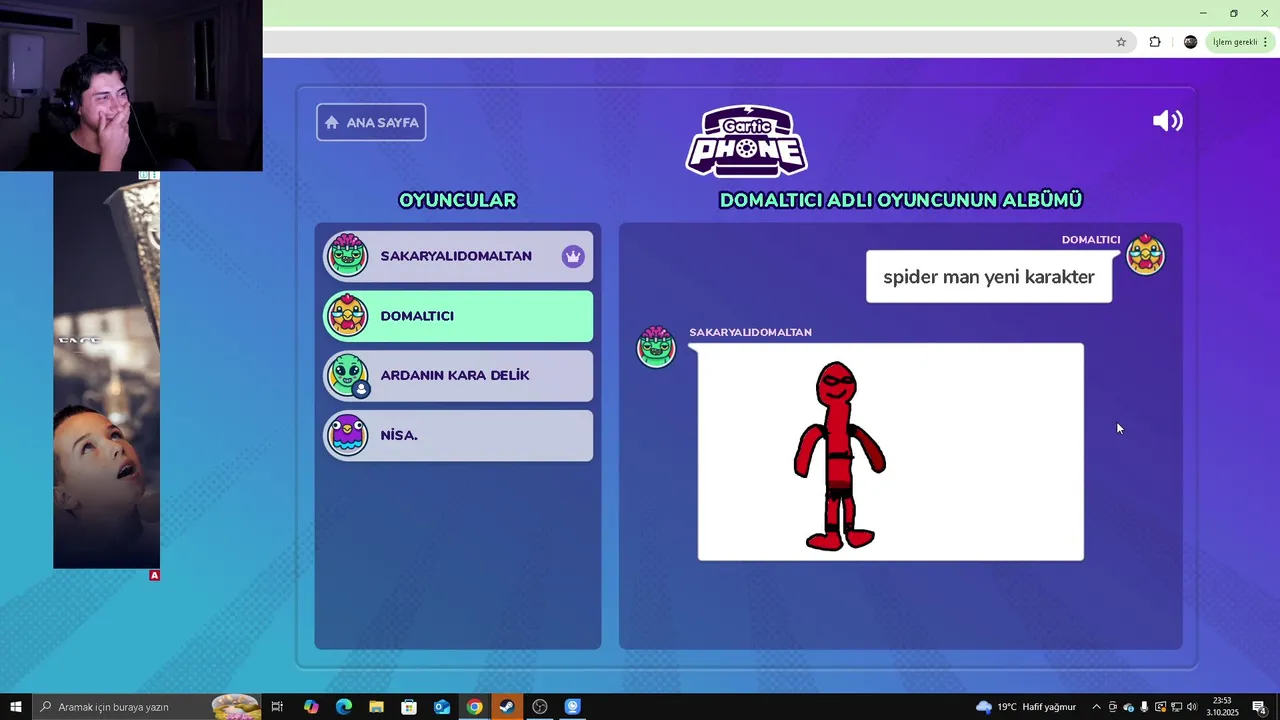Open the Windows Start menu
The image size is (1280, 720).
pos(15,707)
